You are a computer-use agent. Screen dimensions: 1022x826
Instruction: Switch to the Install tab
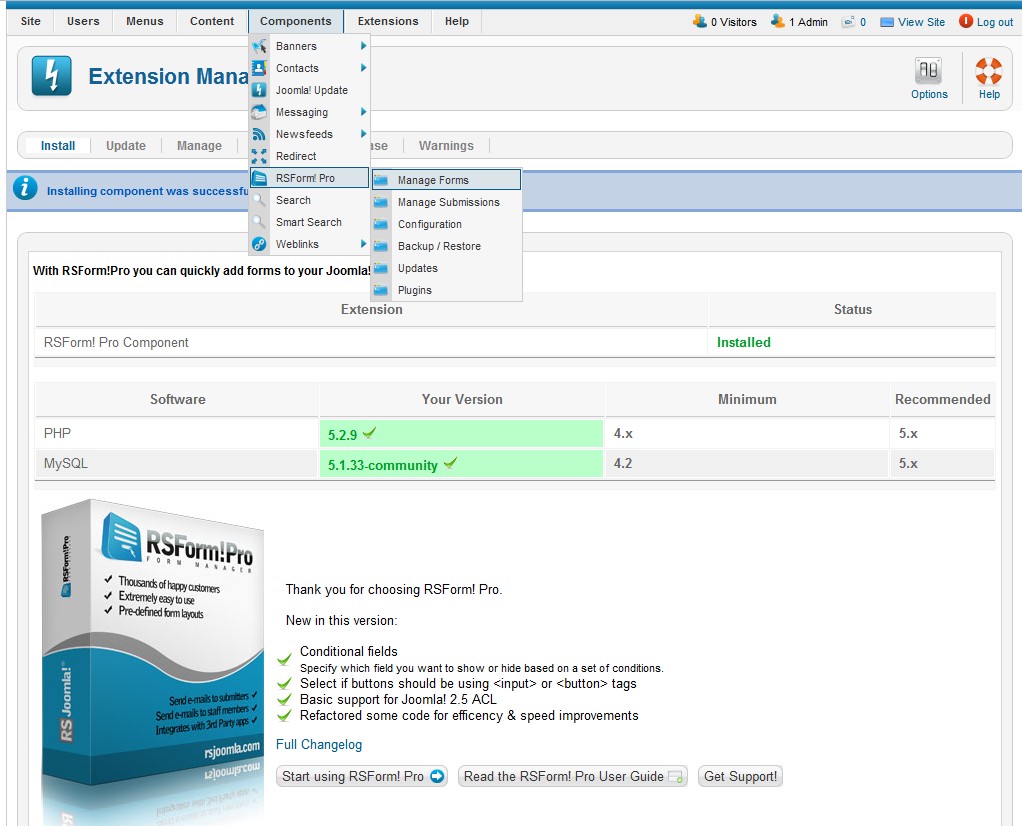coord(58,145)
